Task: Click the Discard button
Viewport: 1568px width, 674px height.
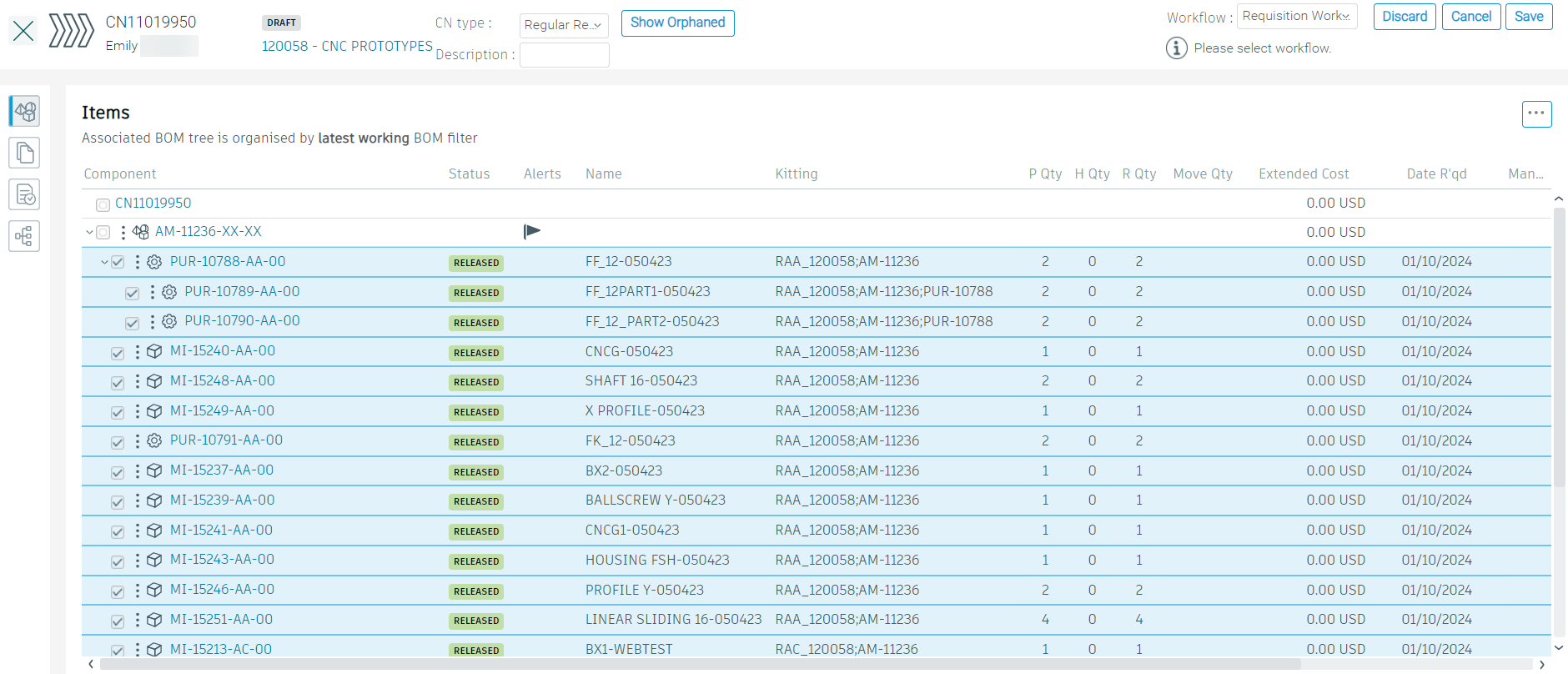Action: click(1405, 17)
